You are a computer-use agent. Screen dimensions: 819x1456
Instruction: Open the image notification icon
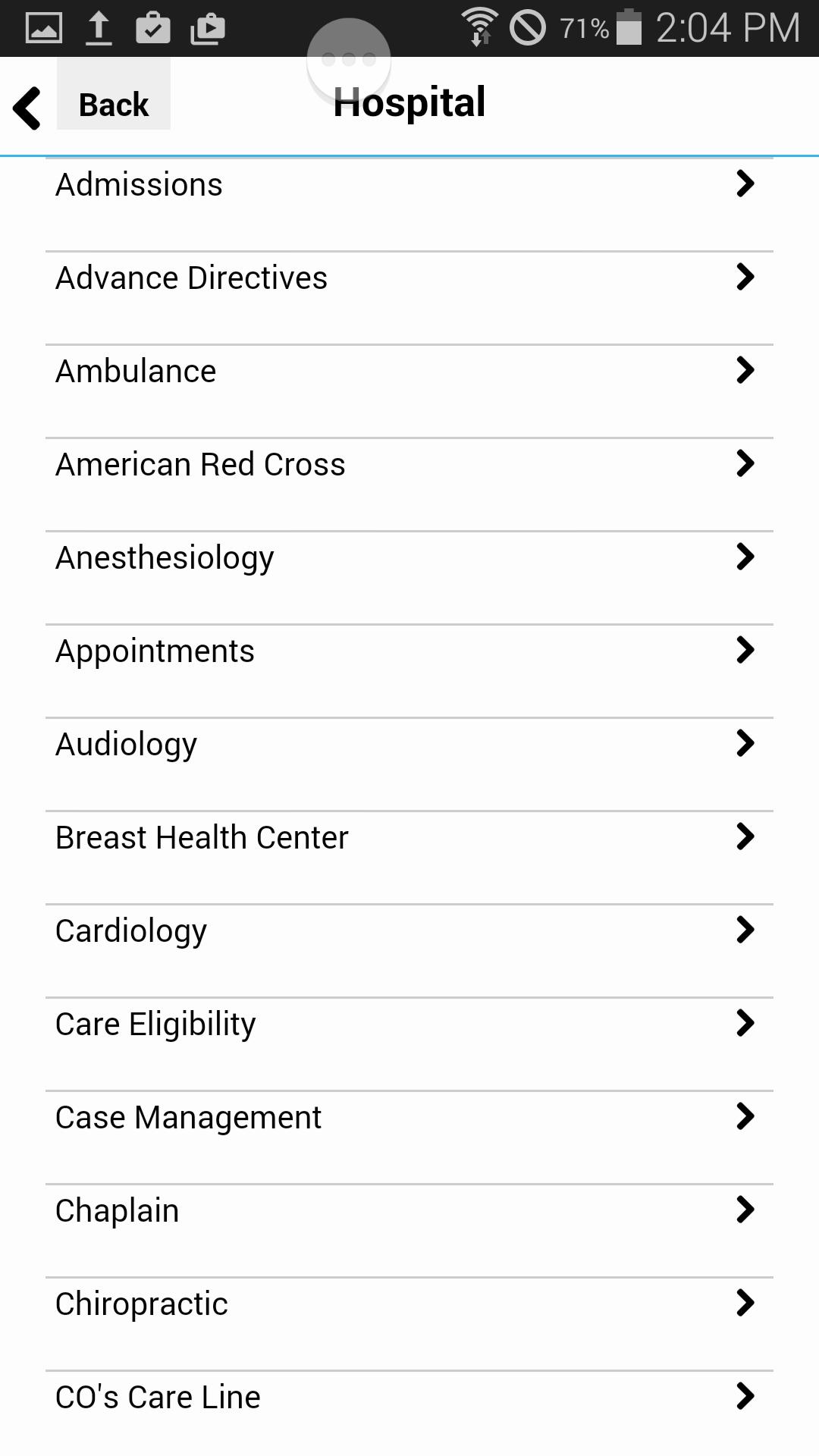pyautogui.click(x=44, y=29)
